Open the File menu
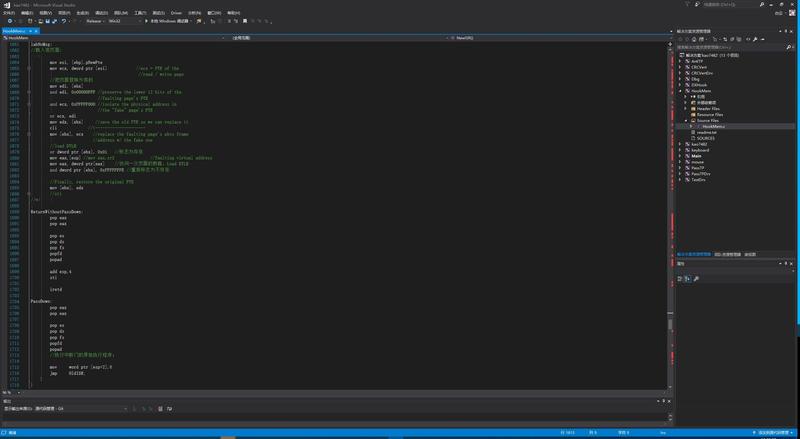The image size is (800, 439). click(x=9, y=13)
